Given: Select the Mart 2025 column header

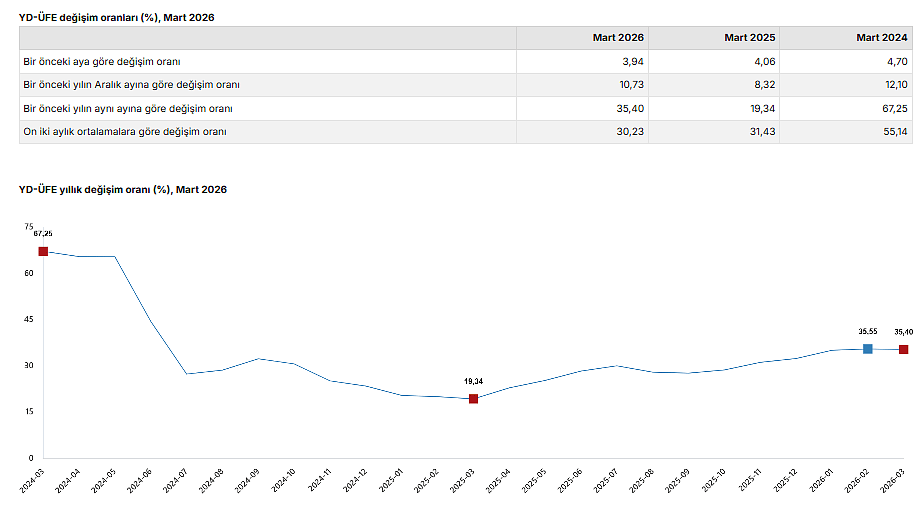Looking at the screenshot, I should pos(750,38).
